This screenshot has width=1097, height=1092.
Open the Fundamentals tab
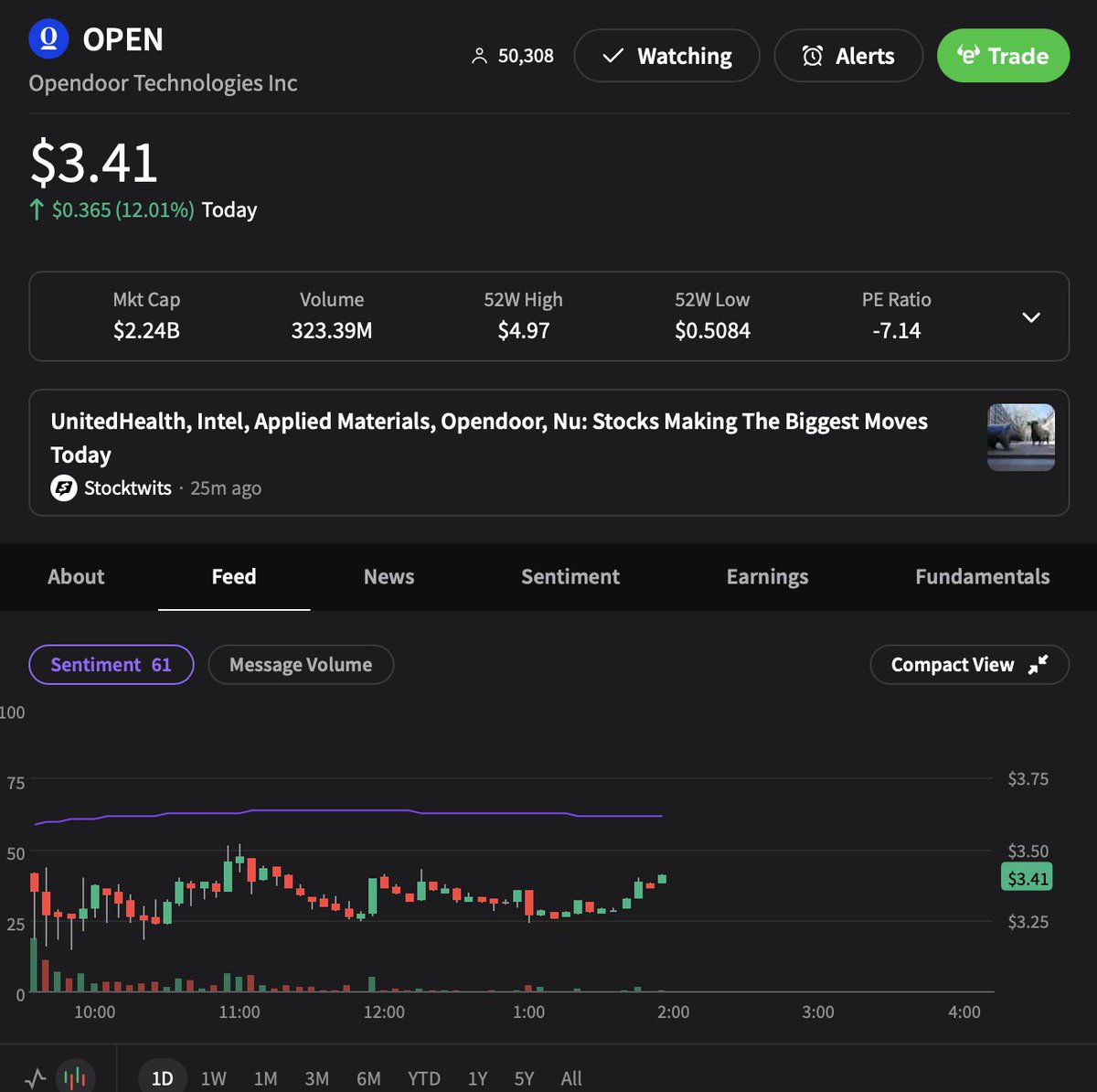pyautogui.click(x=982, y=576)
